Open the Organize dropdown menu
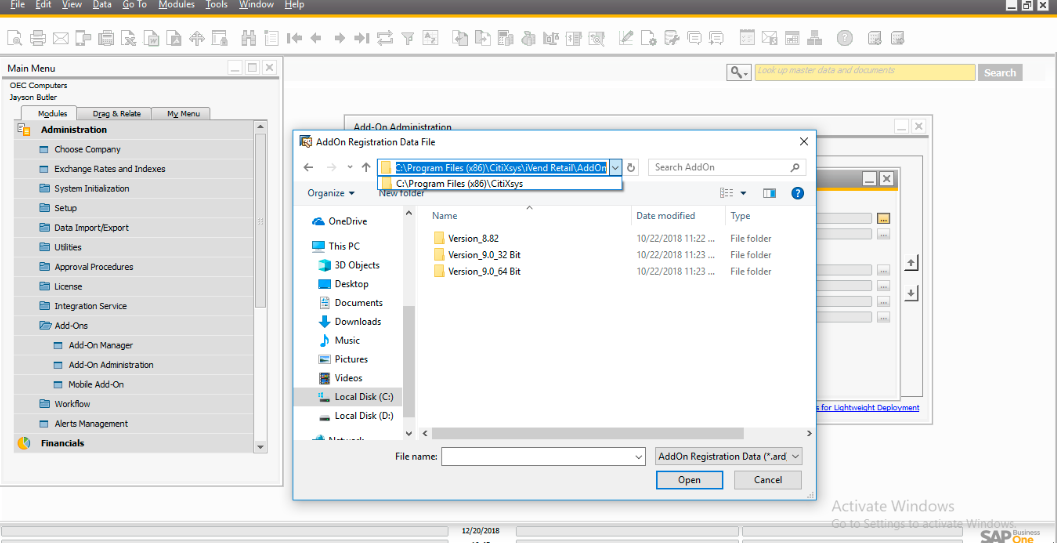The height and width of the screenshot is (543, 1057). tap(331, 193)
